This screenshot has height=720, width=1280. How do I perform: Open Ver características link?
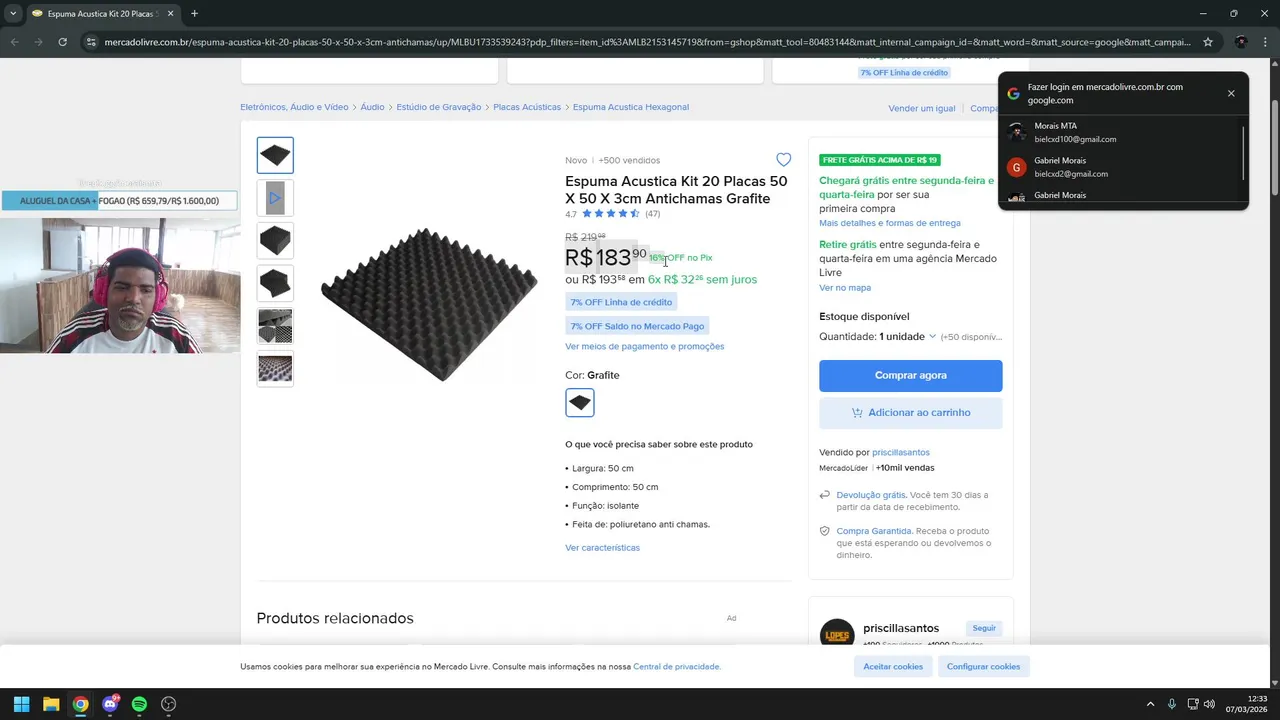tap(602, 548)
